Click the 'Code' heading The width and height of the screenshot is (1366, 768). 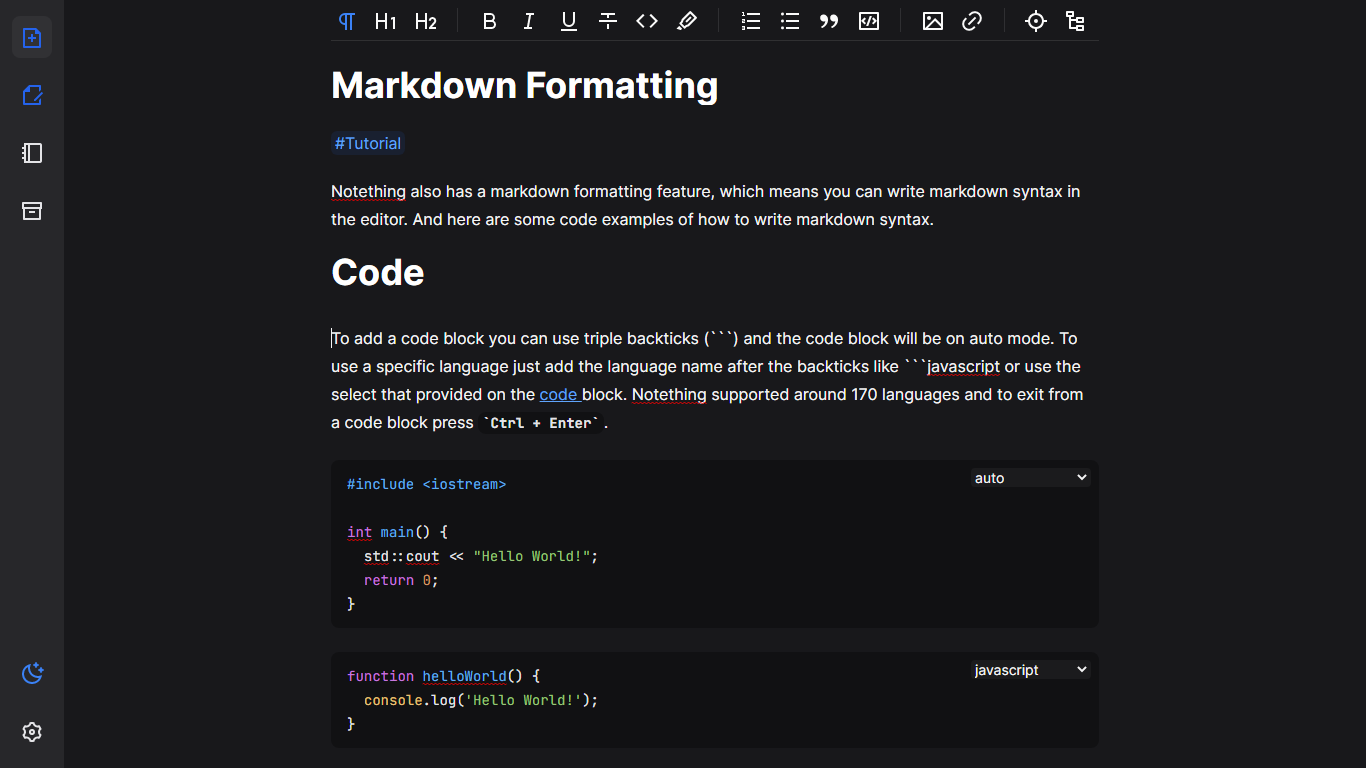click(377, 272)
